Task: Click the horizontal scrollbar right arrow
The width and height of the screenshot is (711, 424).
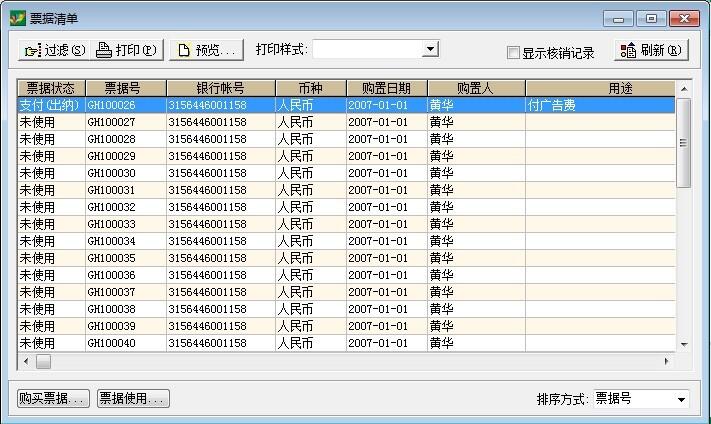Action: pos(667,361)
